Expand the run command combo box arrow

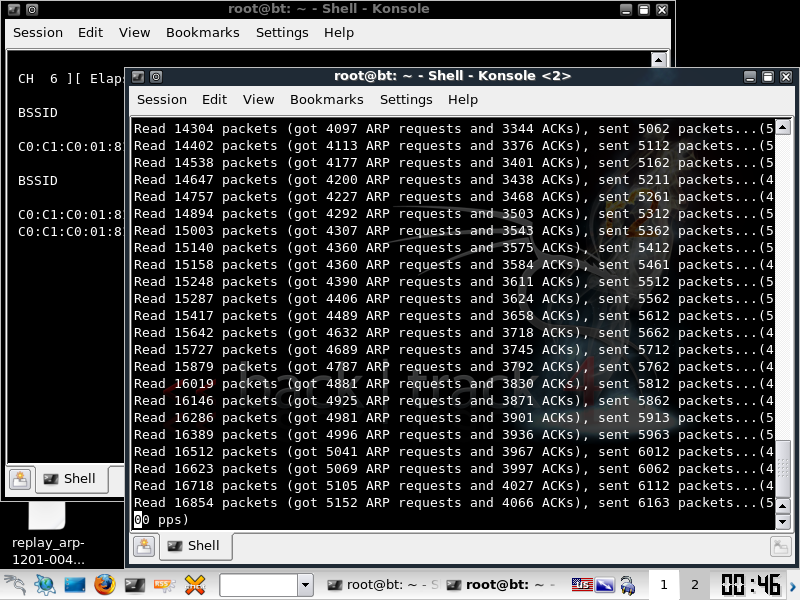(305, 584)
